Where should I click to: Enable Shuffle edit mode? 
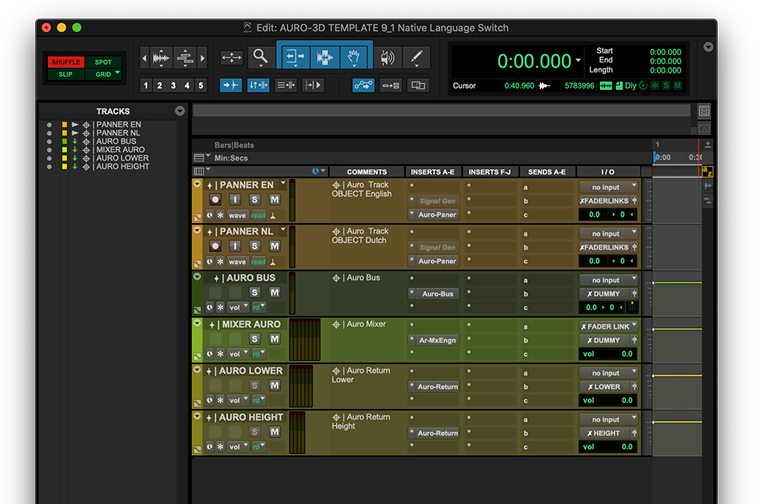[x=66, y=62]
